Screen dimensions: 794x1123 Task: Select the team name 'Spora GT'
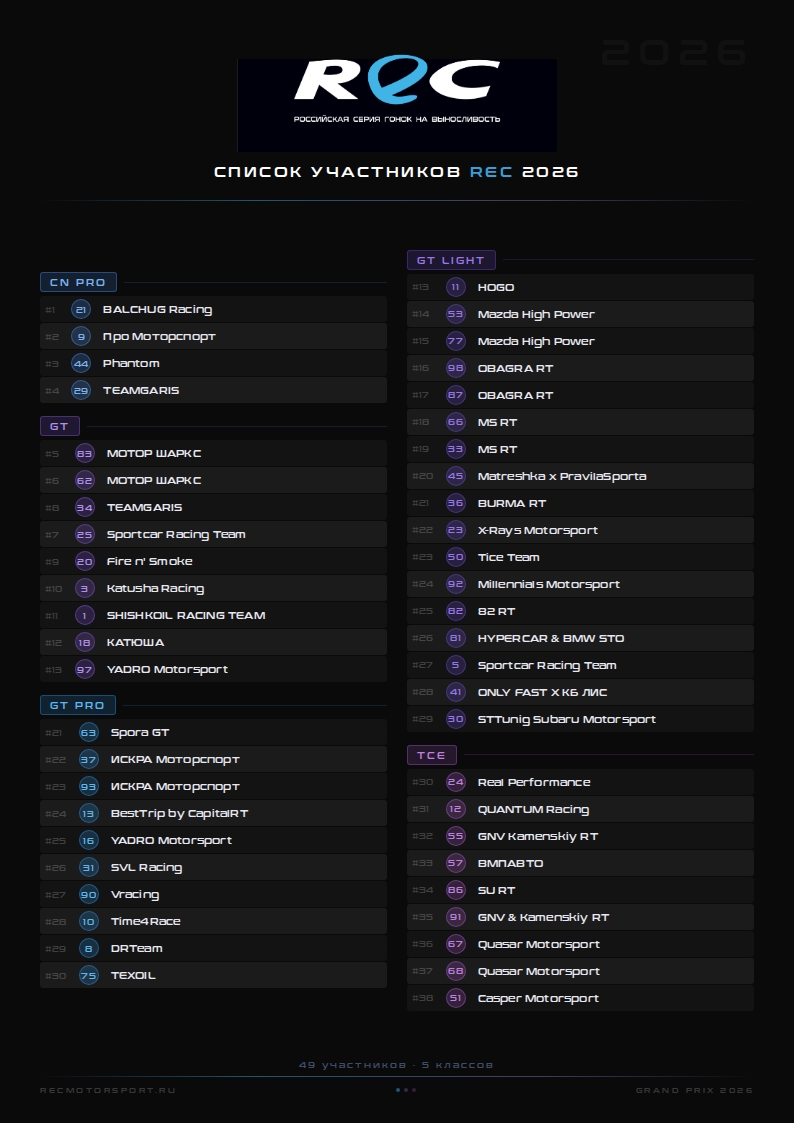point(140,733)
